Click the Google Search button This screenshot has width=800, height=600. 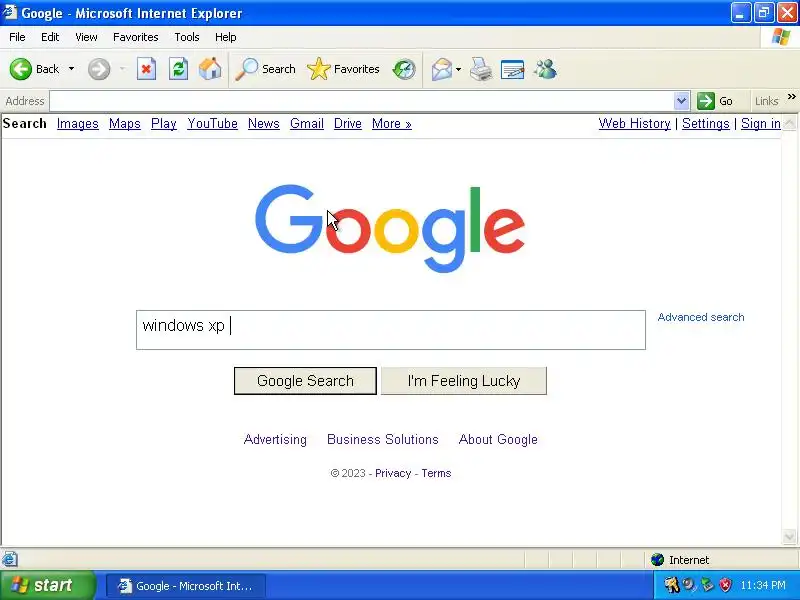pyautogui.click(x=305, y=381)
